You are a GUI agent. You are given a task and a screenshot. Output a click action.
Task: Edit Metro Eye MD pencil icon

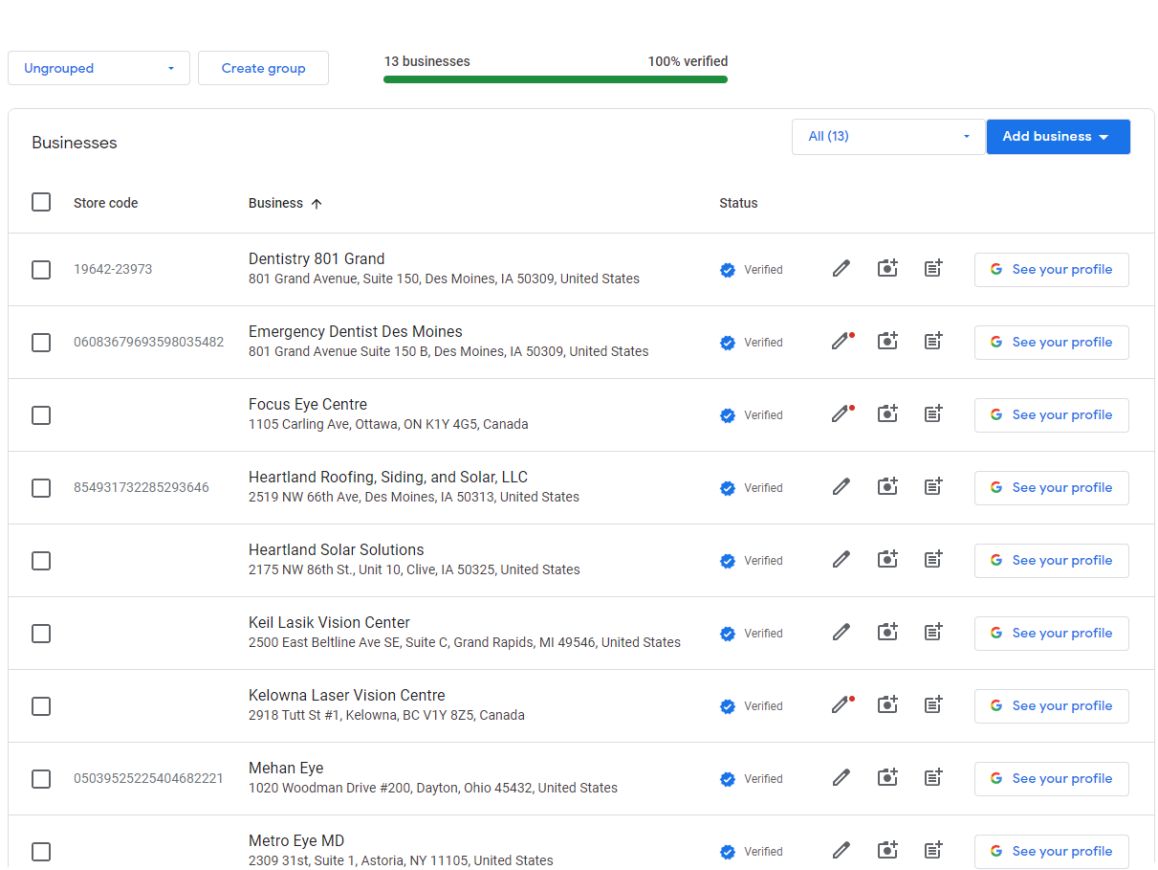point(841,850)
